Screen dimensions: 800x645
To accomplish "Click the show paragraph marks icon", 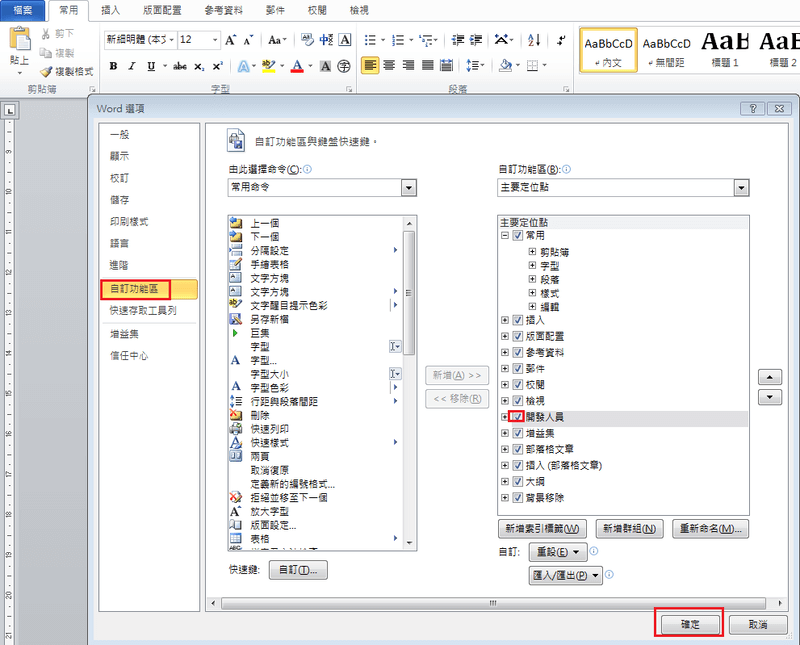I will [x=561, y=40].
